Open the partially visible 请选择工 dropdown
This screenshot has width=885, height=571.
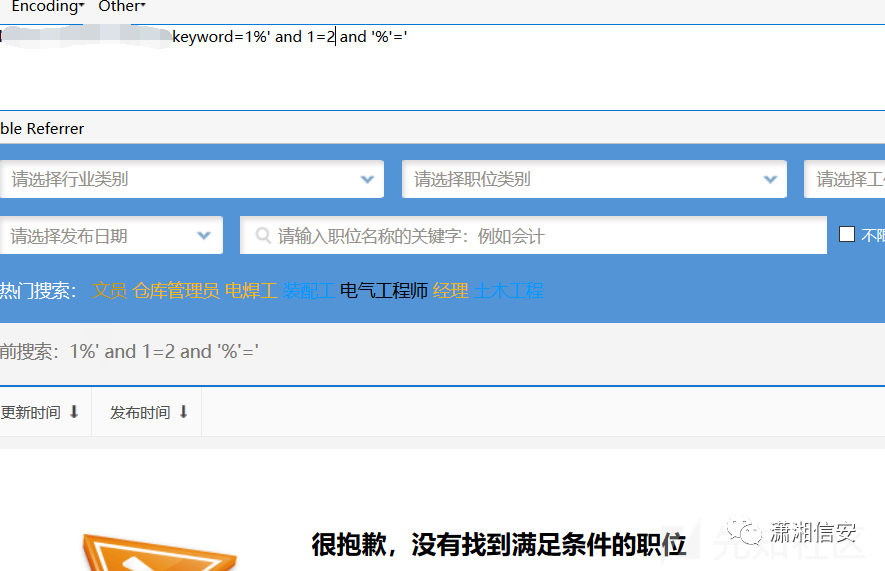click(845, 179)
